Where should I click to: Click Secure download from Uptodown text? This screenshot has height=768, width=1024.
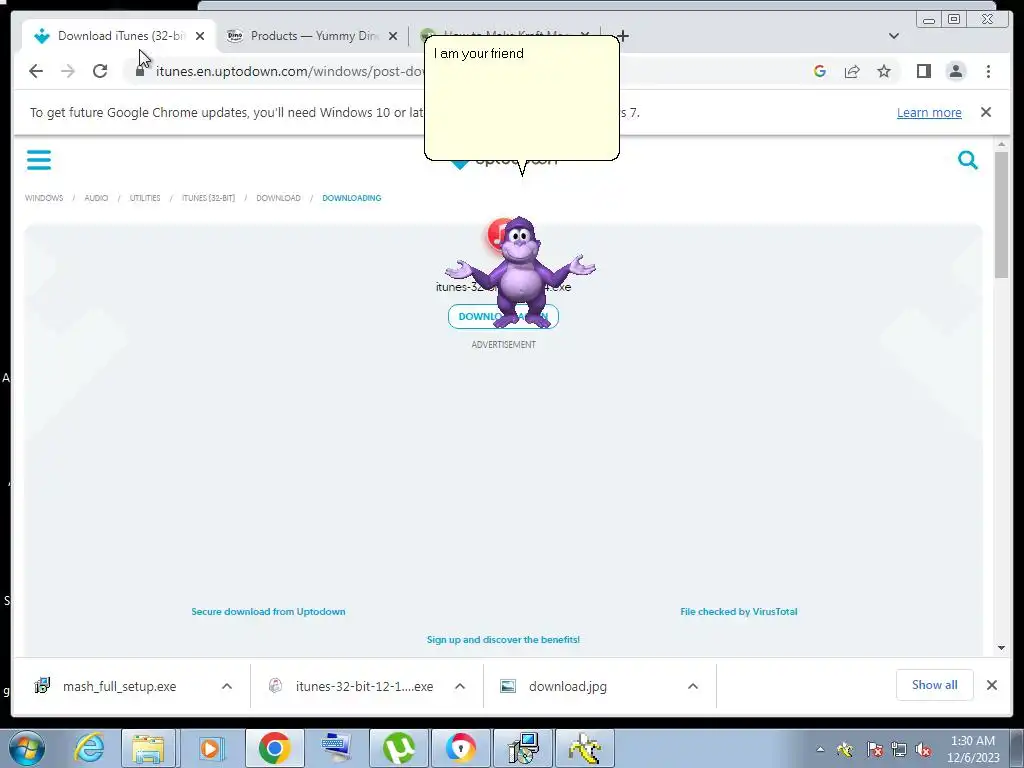click(x=268, y=611)
